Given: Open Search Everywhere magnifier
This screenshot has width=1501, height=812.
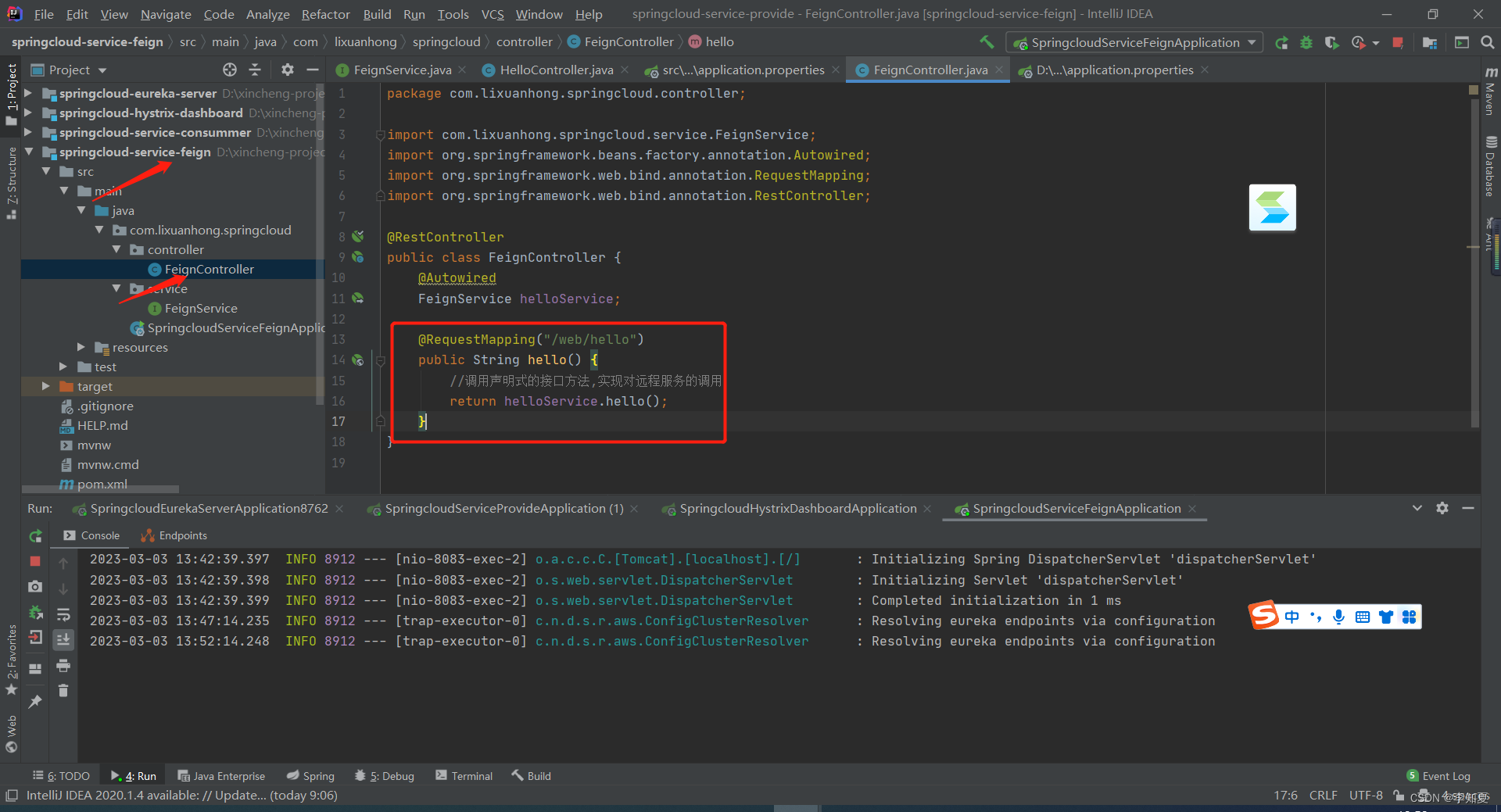Looking at the screenshot, I should 1487,42.
